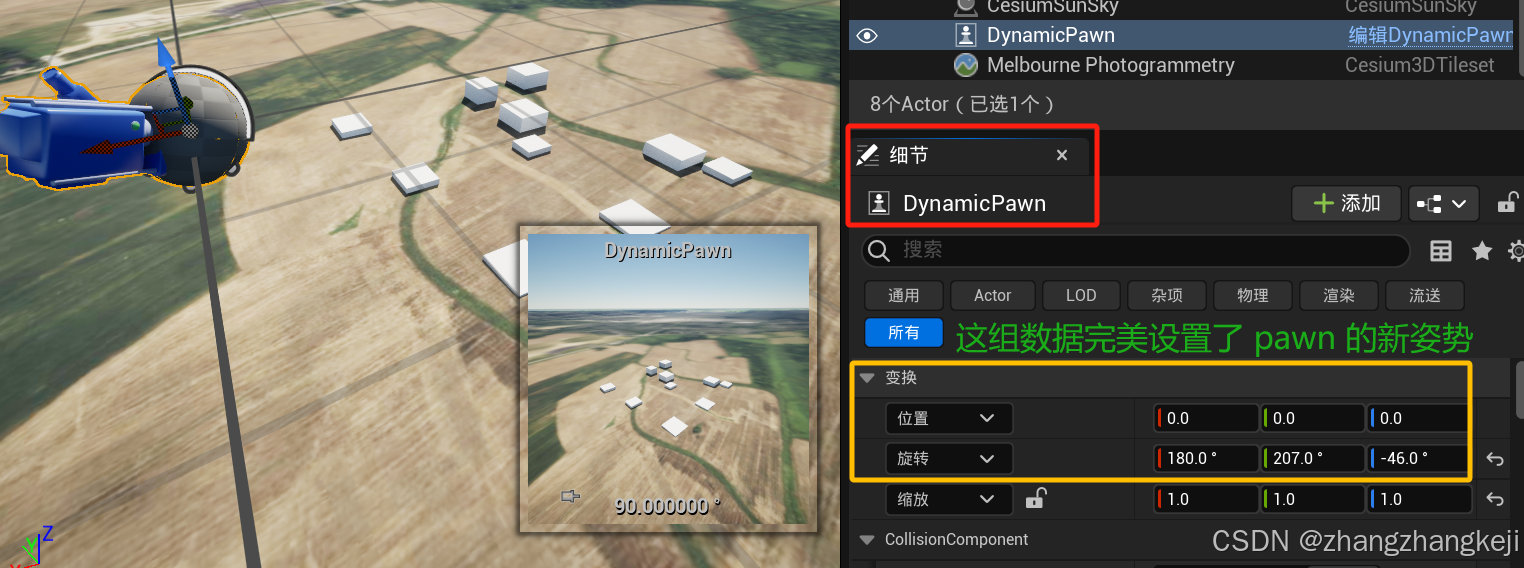Click the scale X value field
The height and width of the screenshot is (568, 1524).
click(1206, 498)
